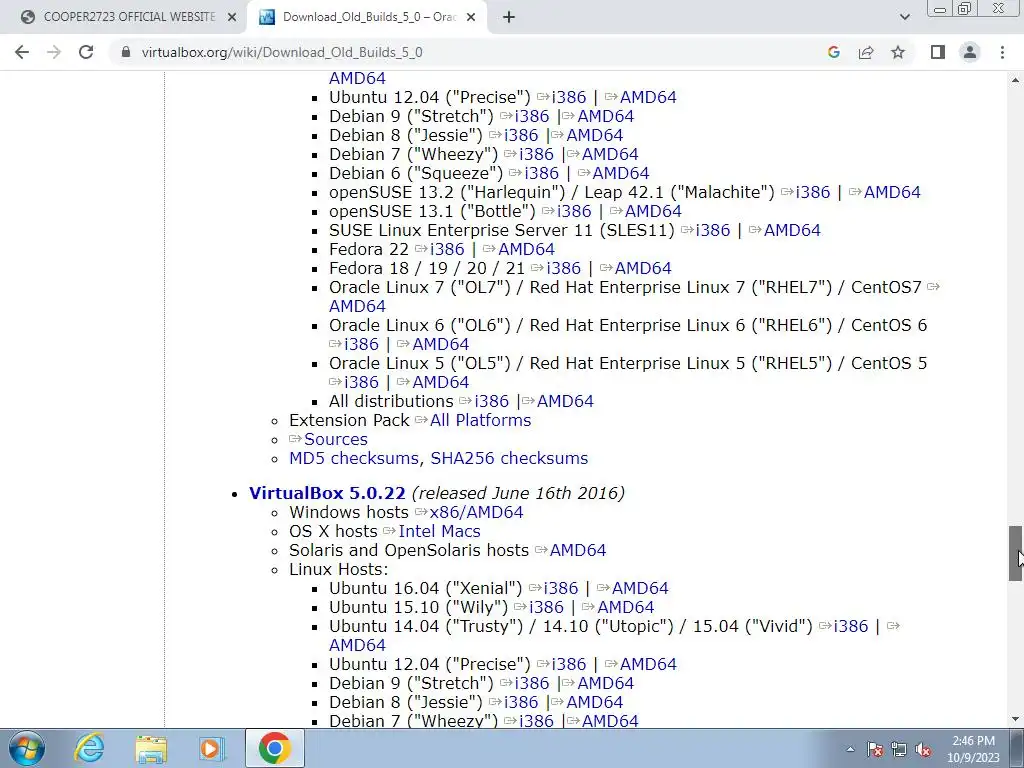
Task: Open the Chrome profile avatar
Action: (970, 52)
